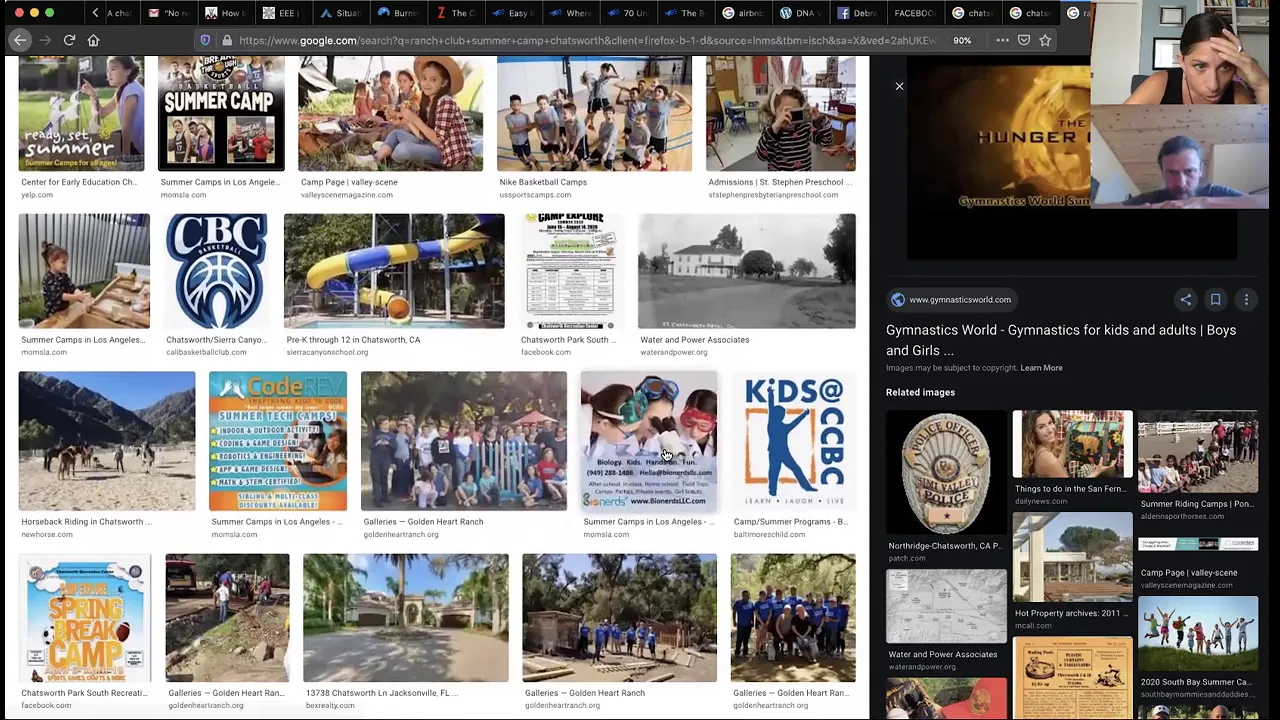The width and height of the screenshot is (1280, 720).
Task: Open the CBC Basketball logo image result
Action: (x=216, y=270)
